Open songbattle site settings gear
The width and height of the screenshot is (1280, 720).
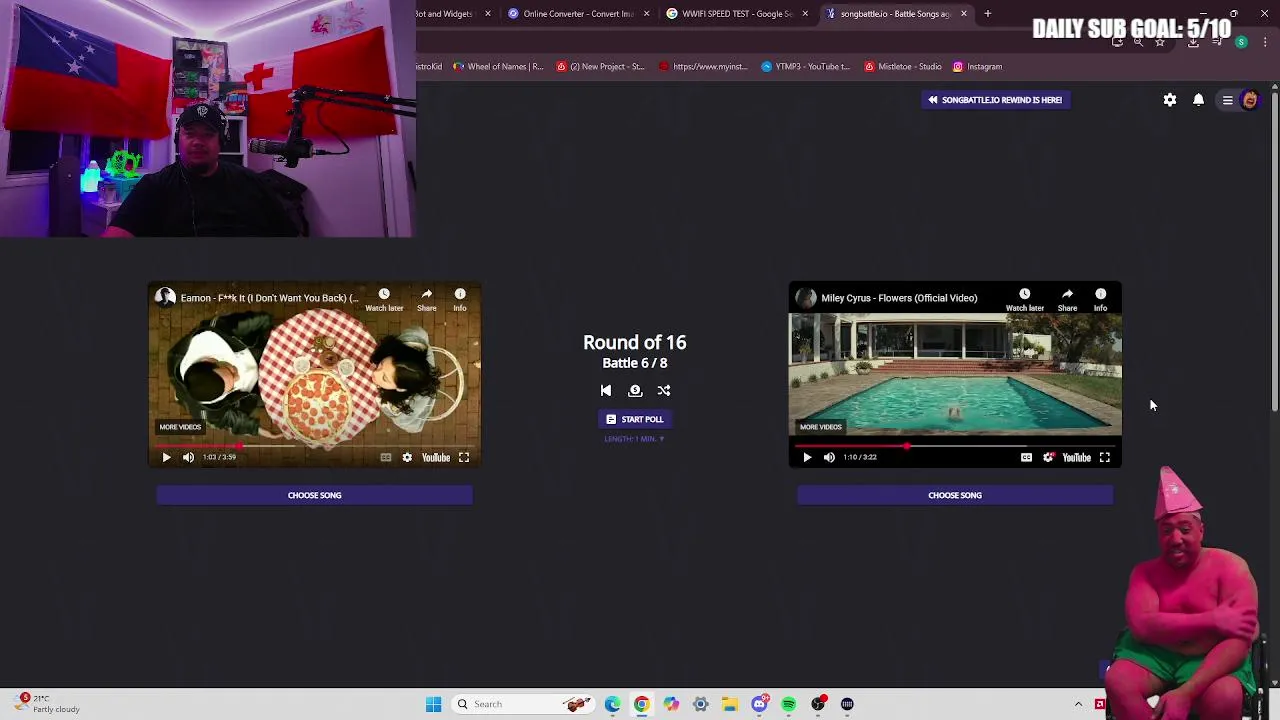pyautogui.click(x=1170, y=100)
